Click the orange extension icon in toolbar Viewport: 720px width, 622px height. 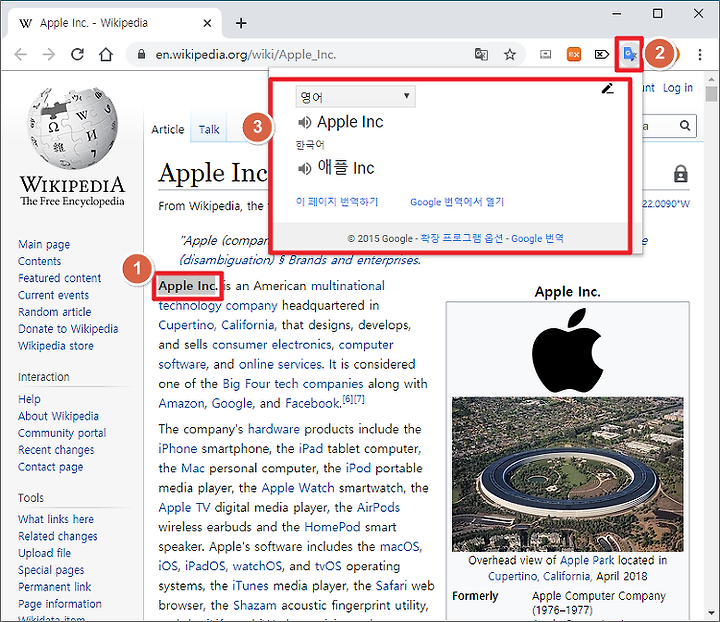(574, 54)
